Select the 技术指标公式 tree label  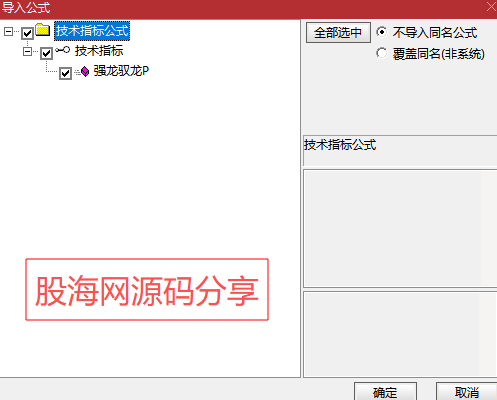[x=92, y=31]
